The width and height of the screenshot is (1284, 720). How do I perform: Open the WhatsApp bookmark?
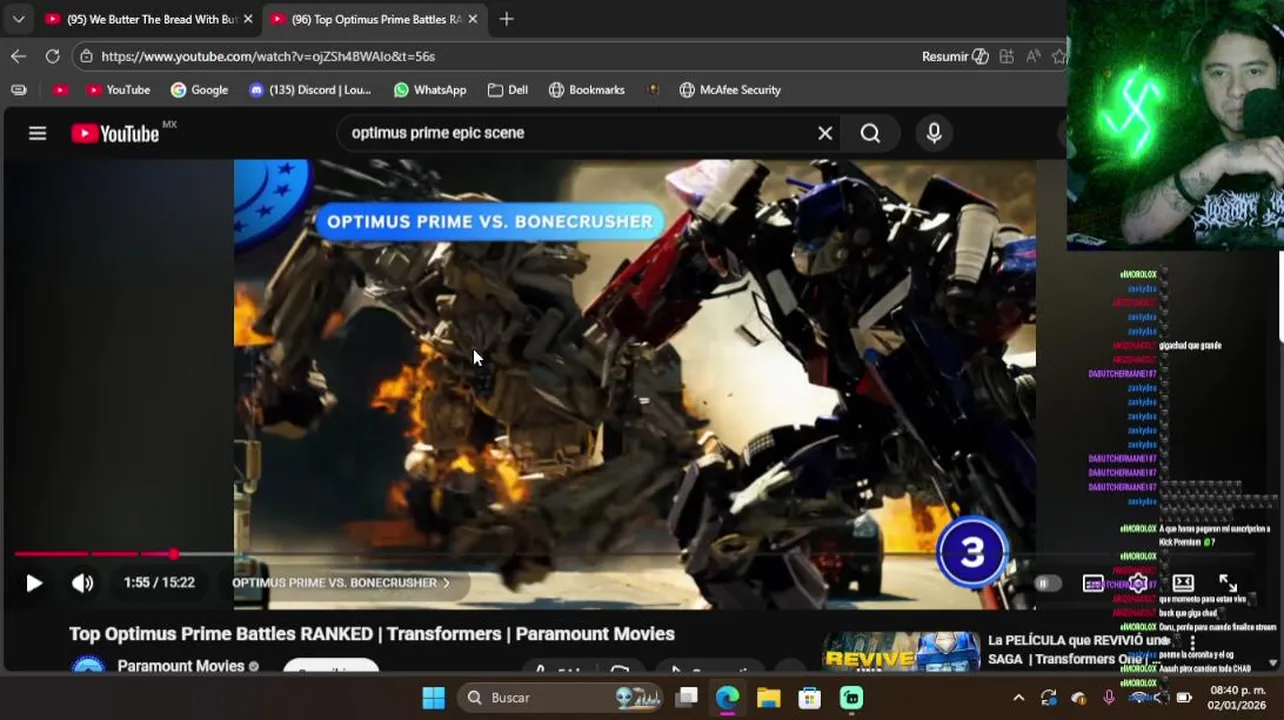430,90
